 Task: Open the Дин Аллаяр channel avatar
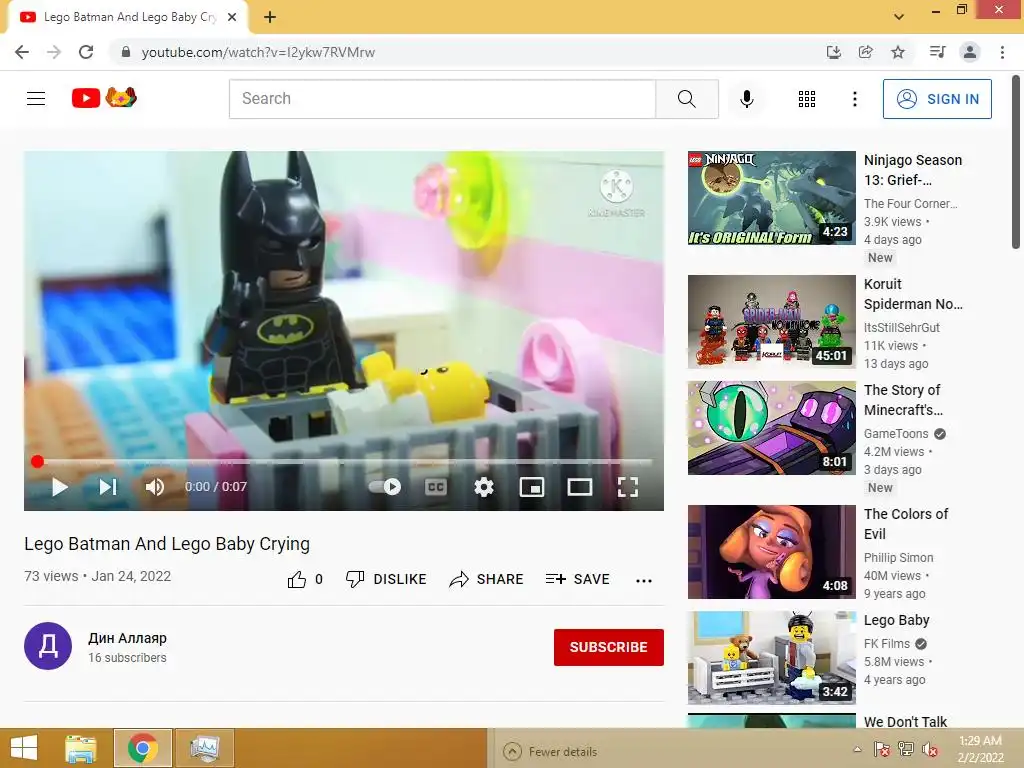48,646
